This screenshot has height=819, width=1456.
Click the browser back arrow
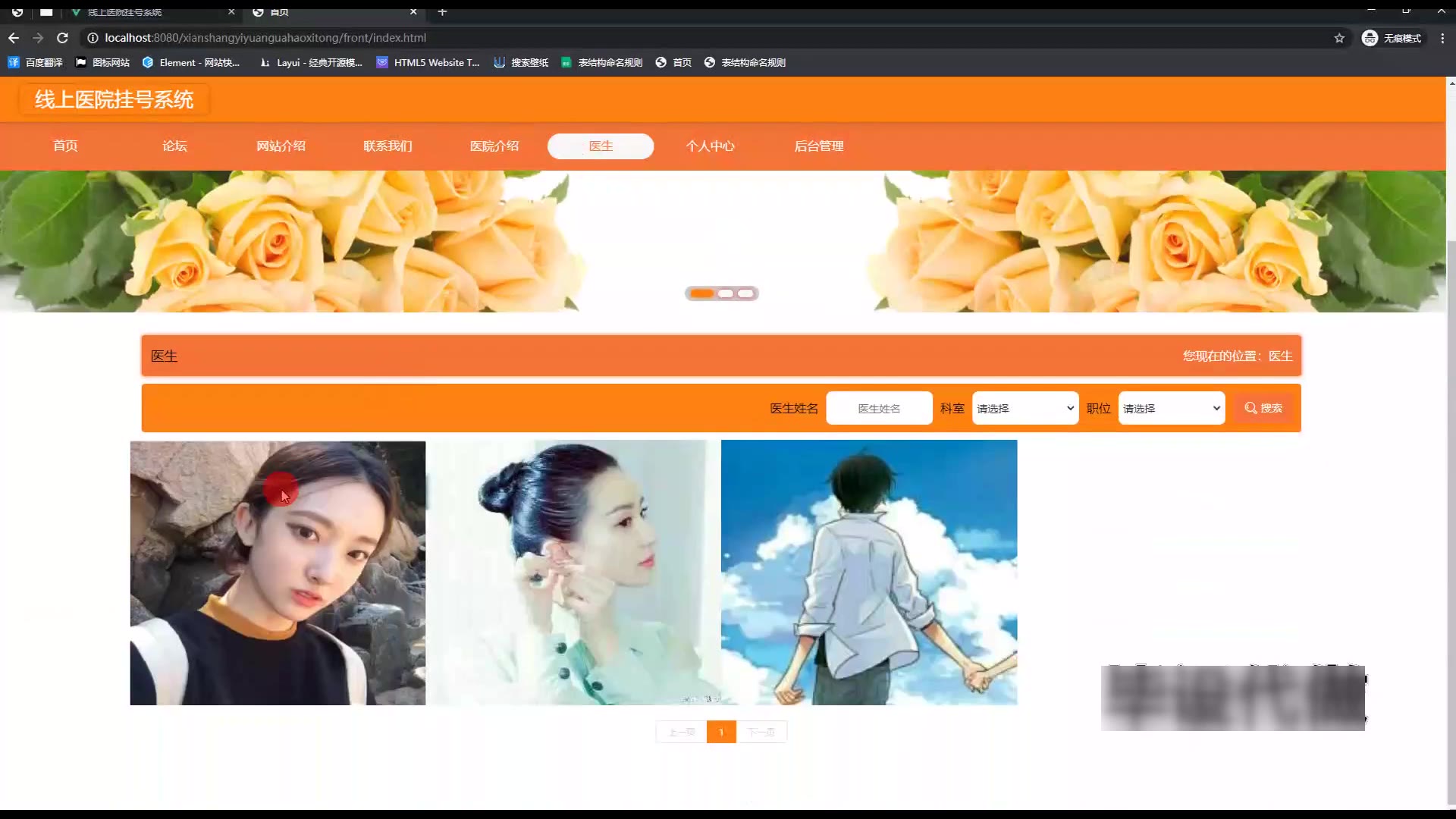click(x=14, y=38)
